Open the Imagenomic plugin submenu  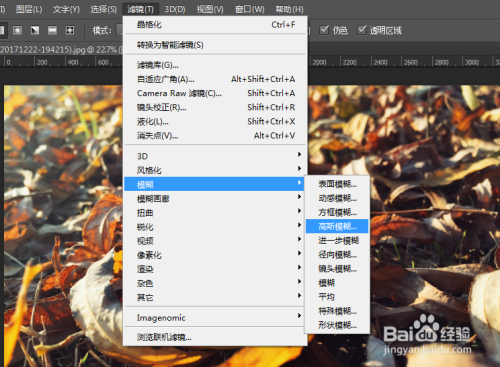[215, 318]
